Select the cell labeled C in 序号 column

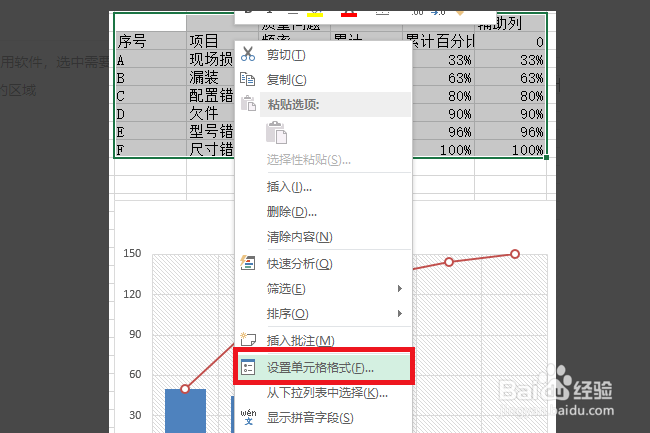point(150,95)
